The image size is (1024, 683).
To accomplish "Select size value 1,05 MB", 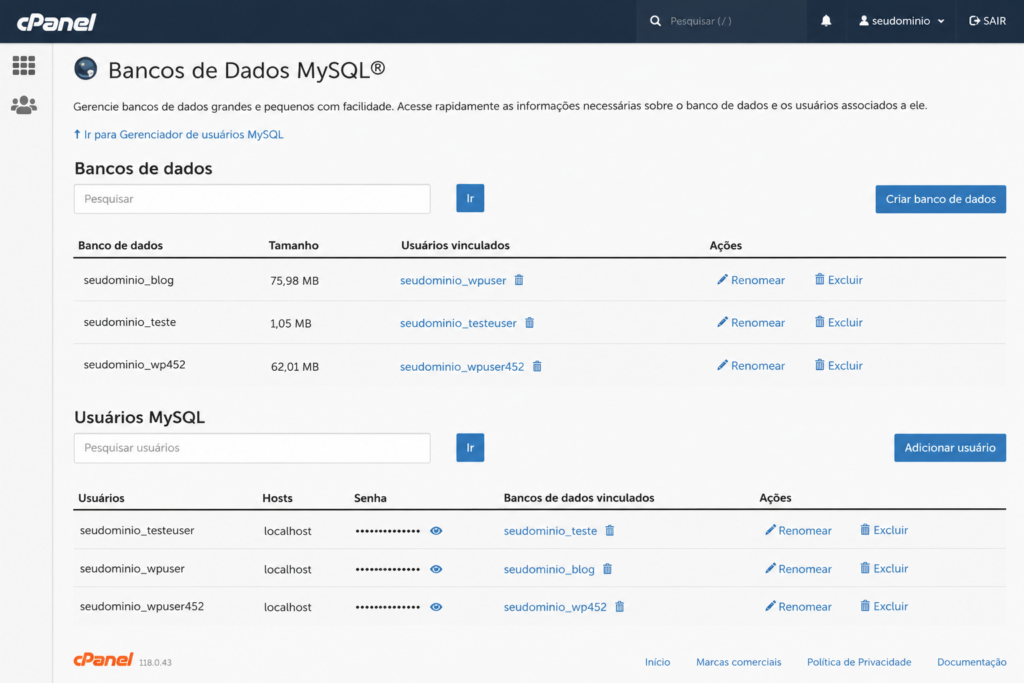I will point(291,323).
